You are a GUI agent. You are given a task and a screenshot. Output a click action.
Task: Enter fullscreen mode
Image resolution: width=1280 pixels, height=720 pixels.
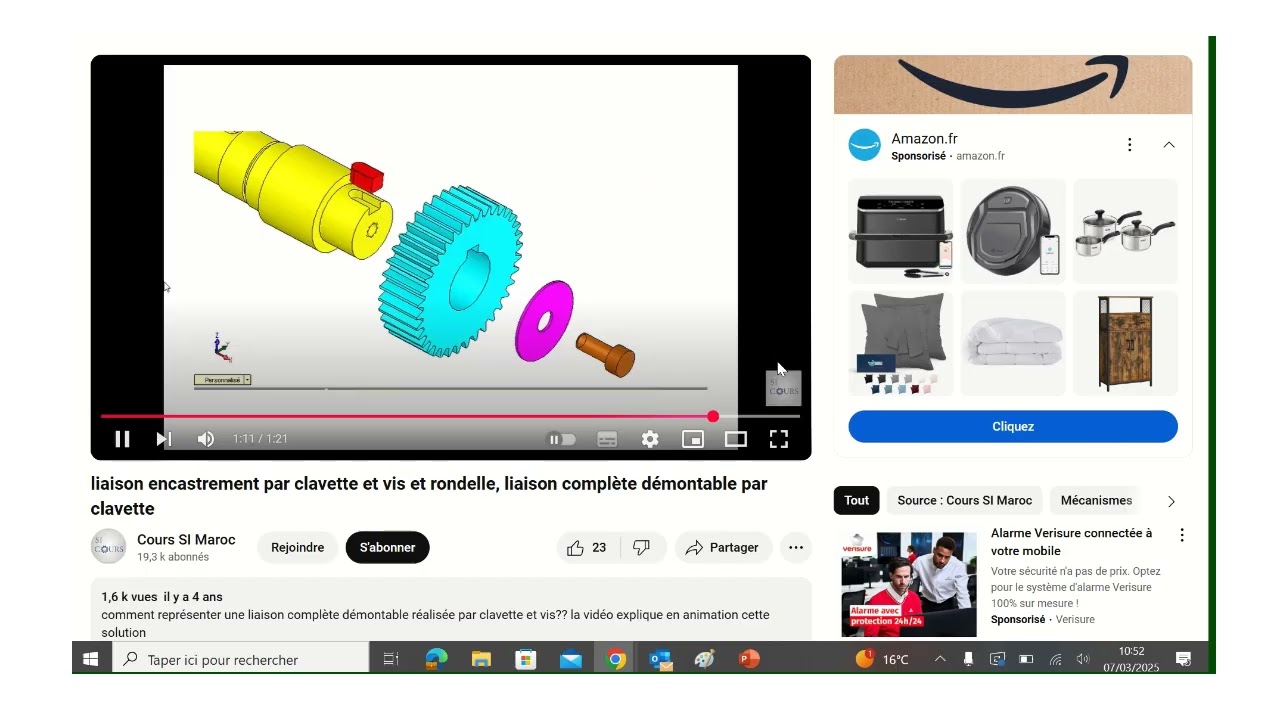click(779, 439)
